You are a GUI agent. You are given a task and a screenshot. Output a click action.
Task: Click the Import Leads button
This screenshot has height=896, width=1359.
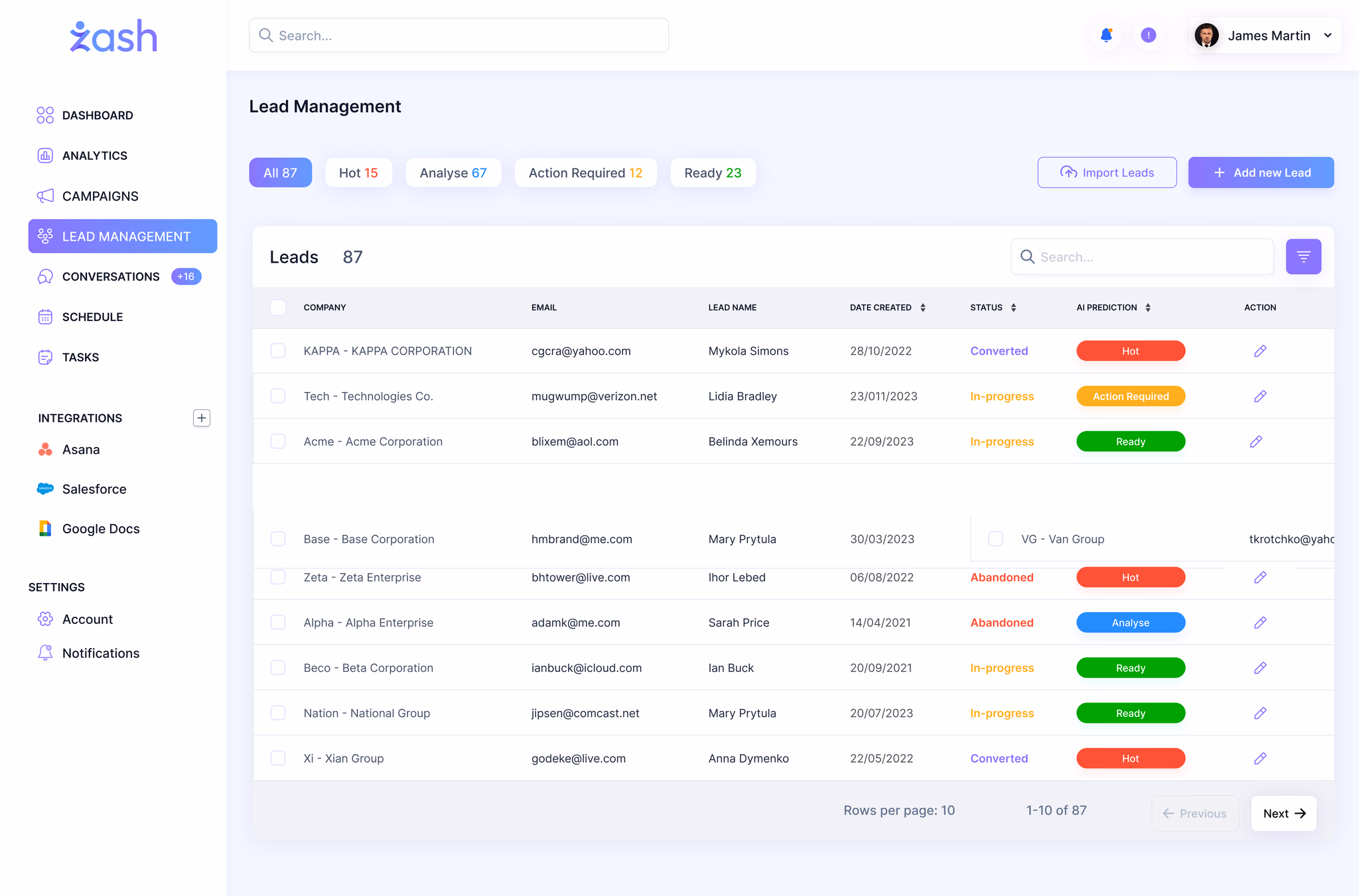pos(1107,172)
